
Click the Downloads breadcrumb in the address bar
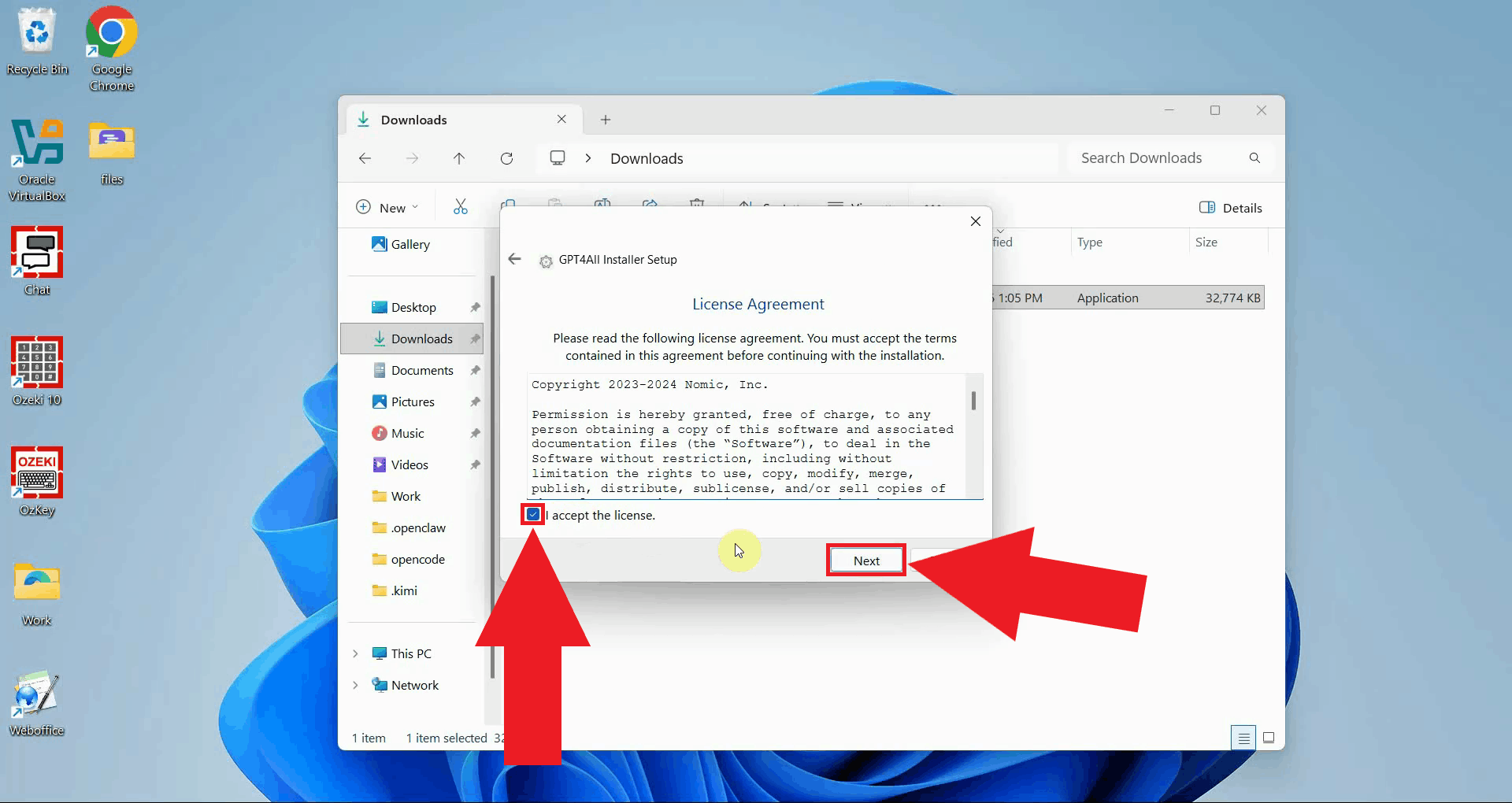tap(646, 157)
